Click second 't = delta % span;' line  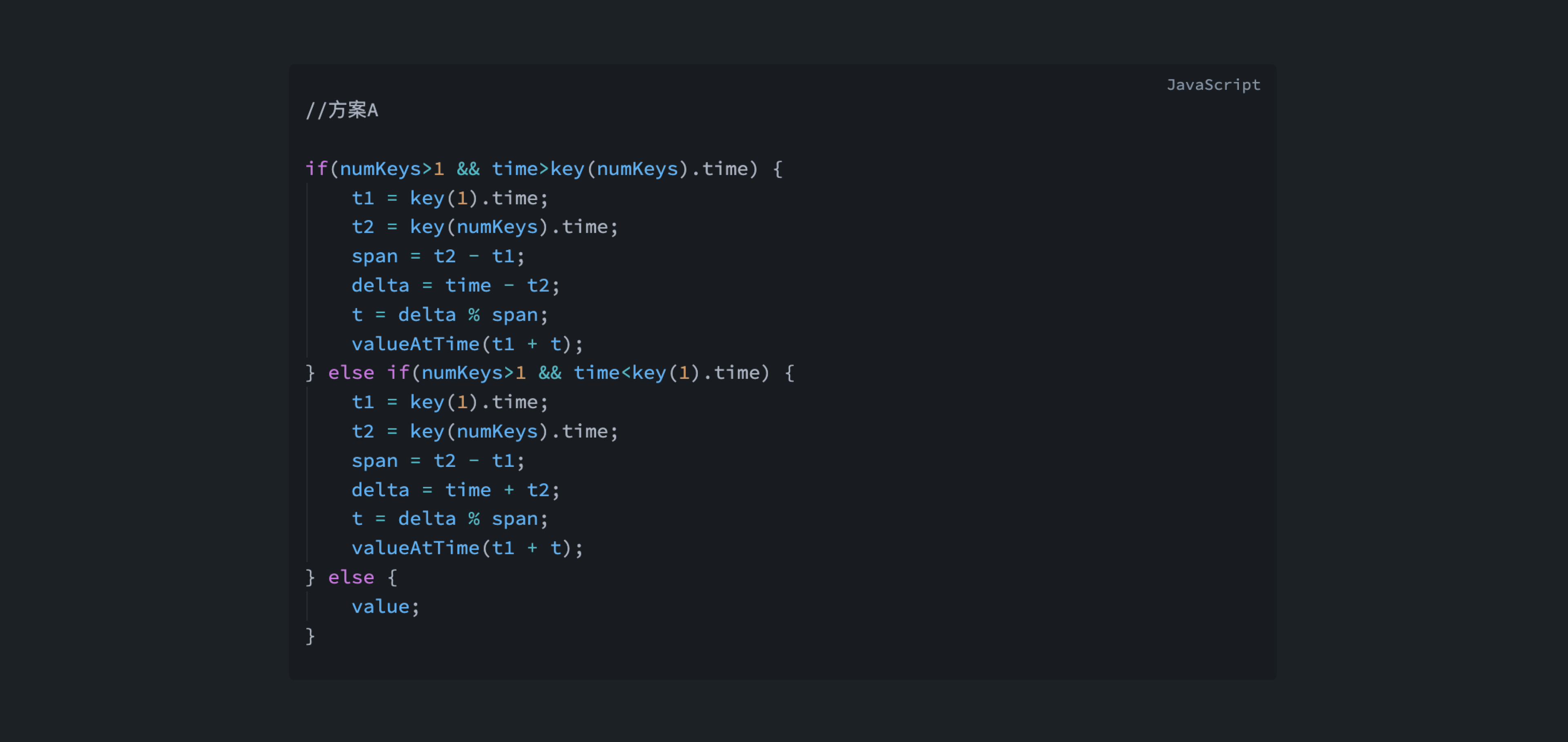click(450, 519)
